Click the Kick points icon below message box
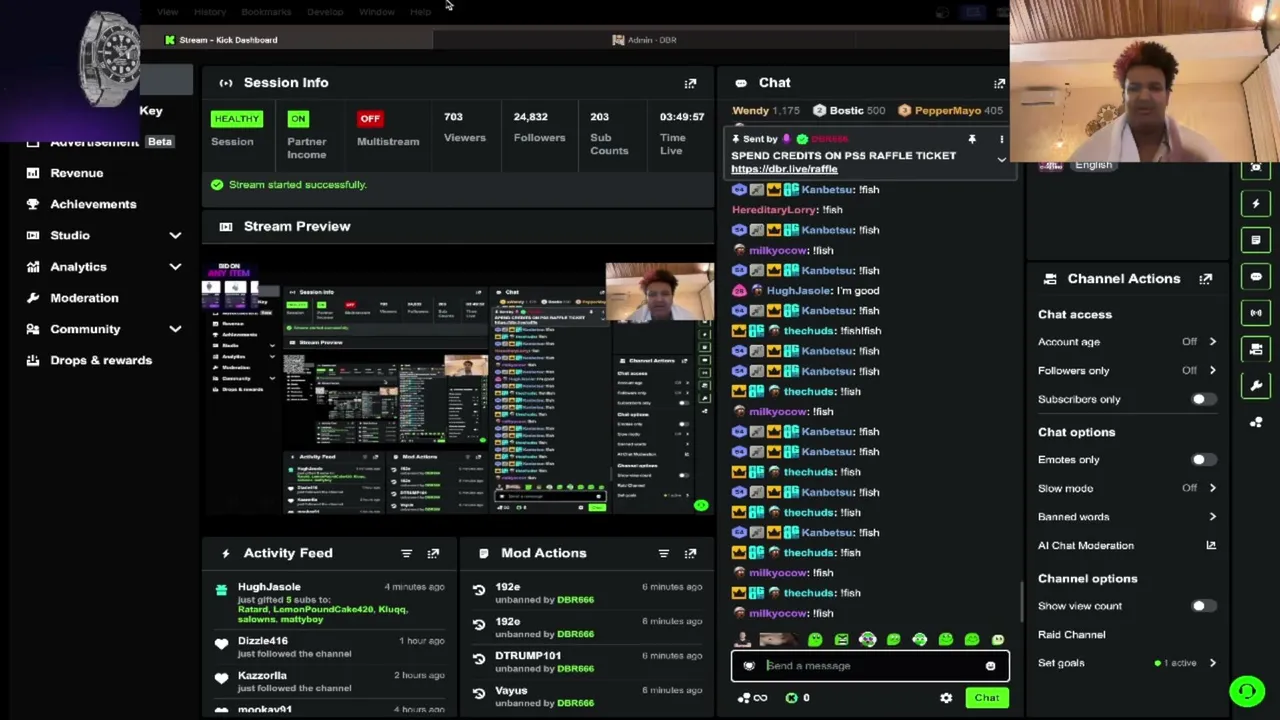Viewport: 1280px width, 720px height. pos(791,698)
